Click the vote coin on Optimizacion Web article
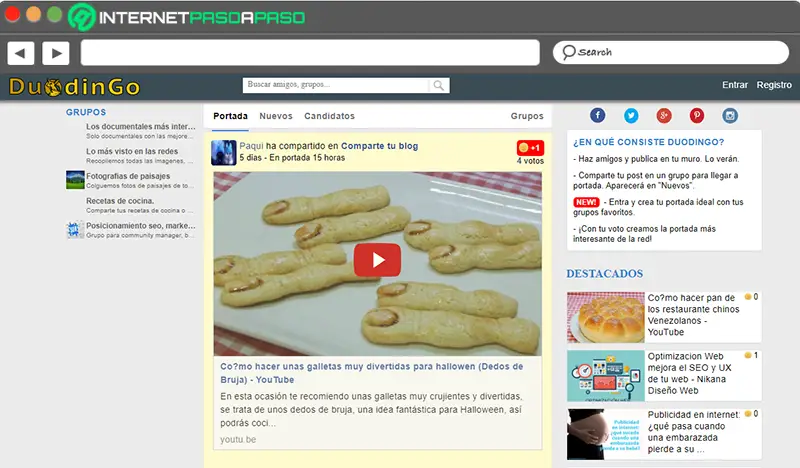800x468 pixels. click(x=747, y=355)
